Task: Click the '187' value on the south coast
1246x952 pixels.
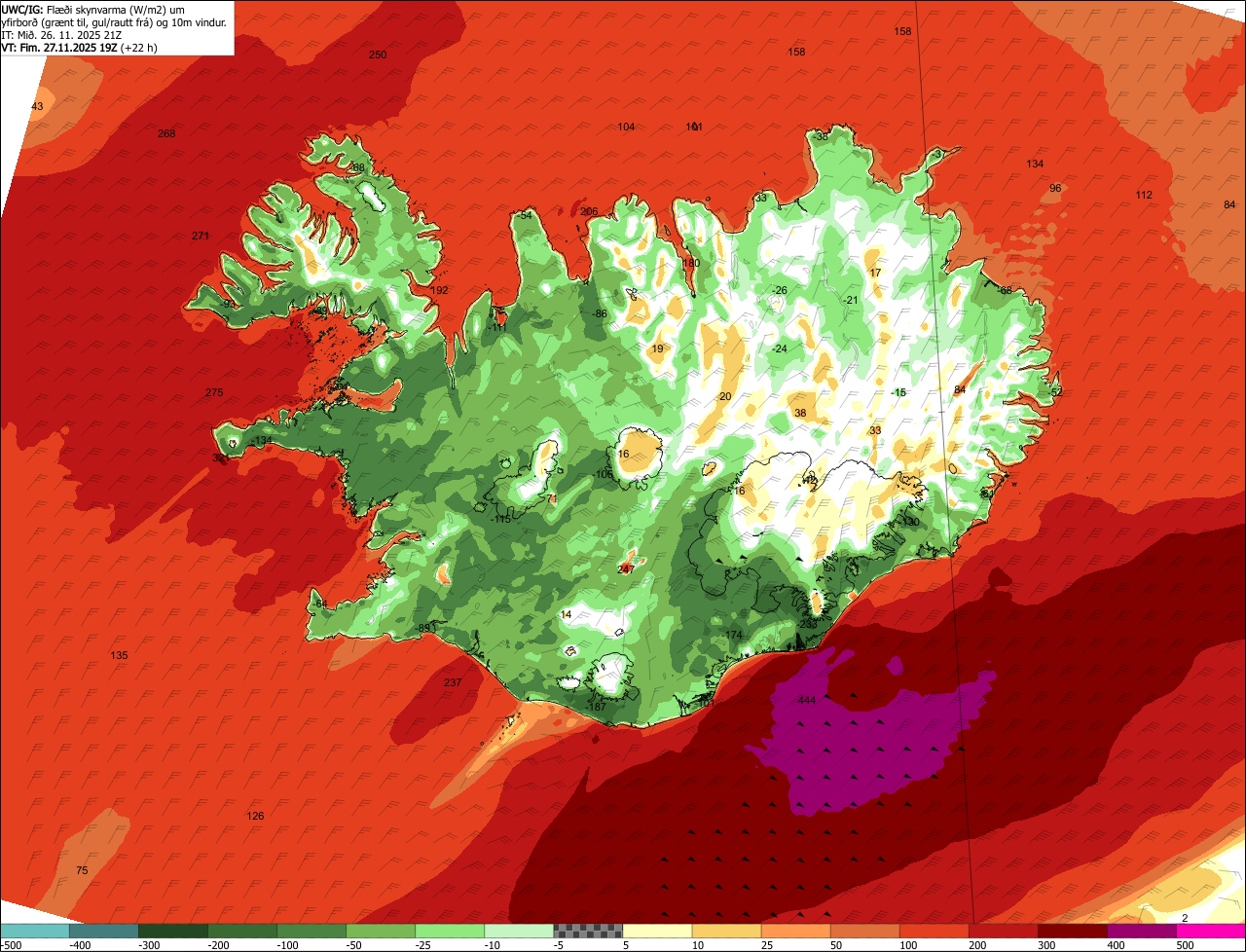Action: click(x=598, y=707)
